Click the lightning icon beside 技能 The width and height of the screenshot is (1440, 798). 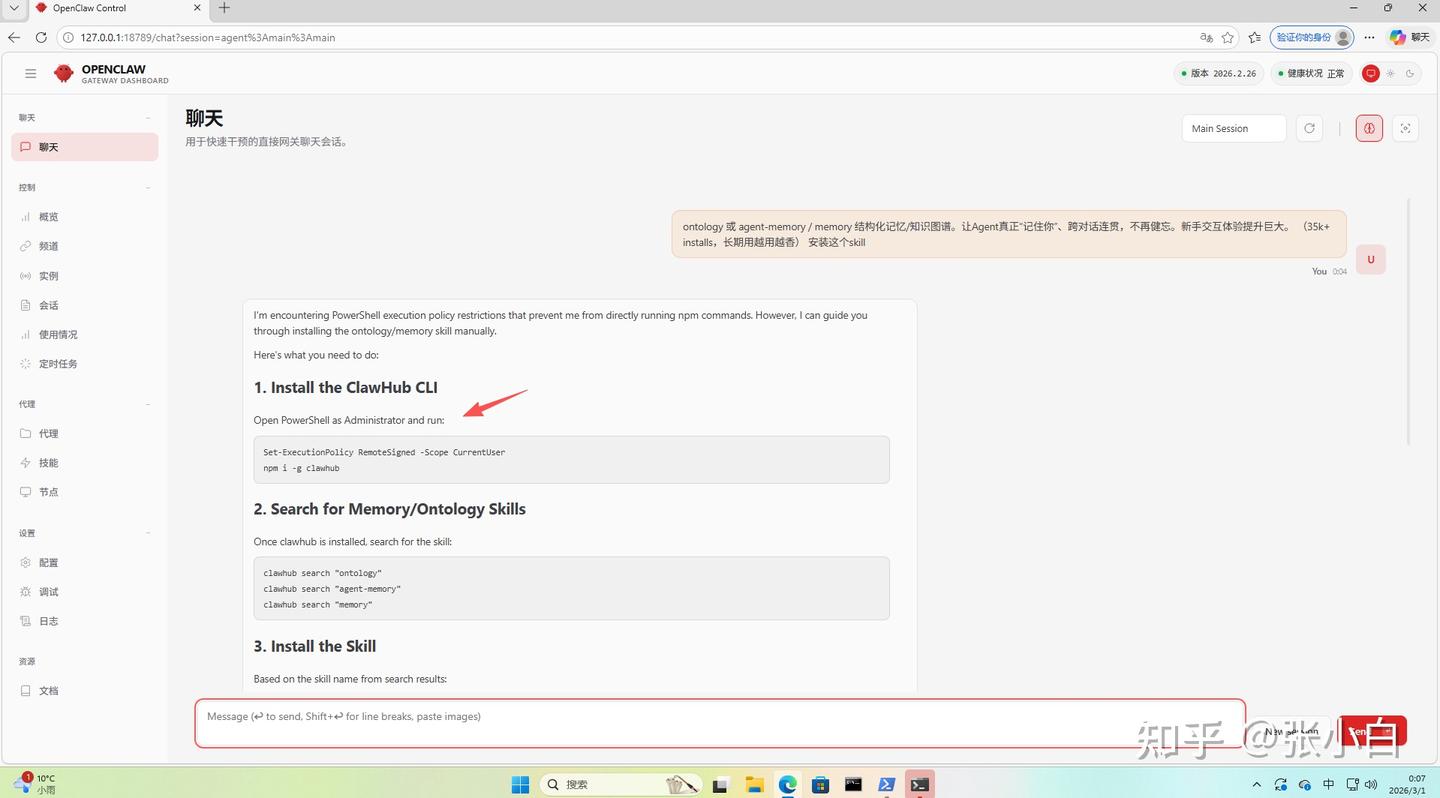pyautogui.click(x=26, y=463)
